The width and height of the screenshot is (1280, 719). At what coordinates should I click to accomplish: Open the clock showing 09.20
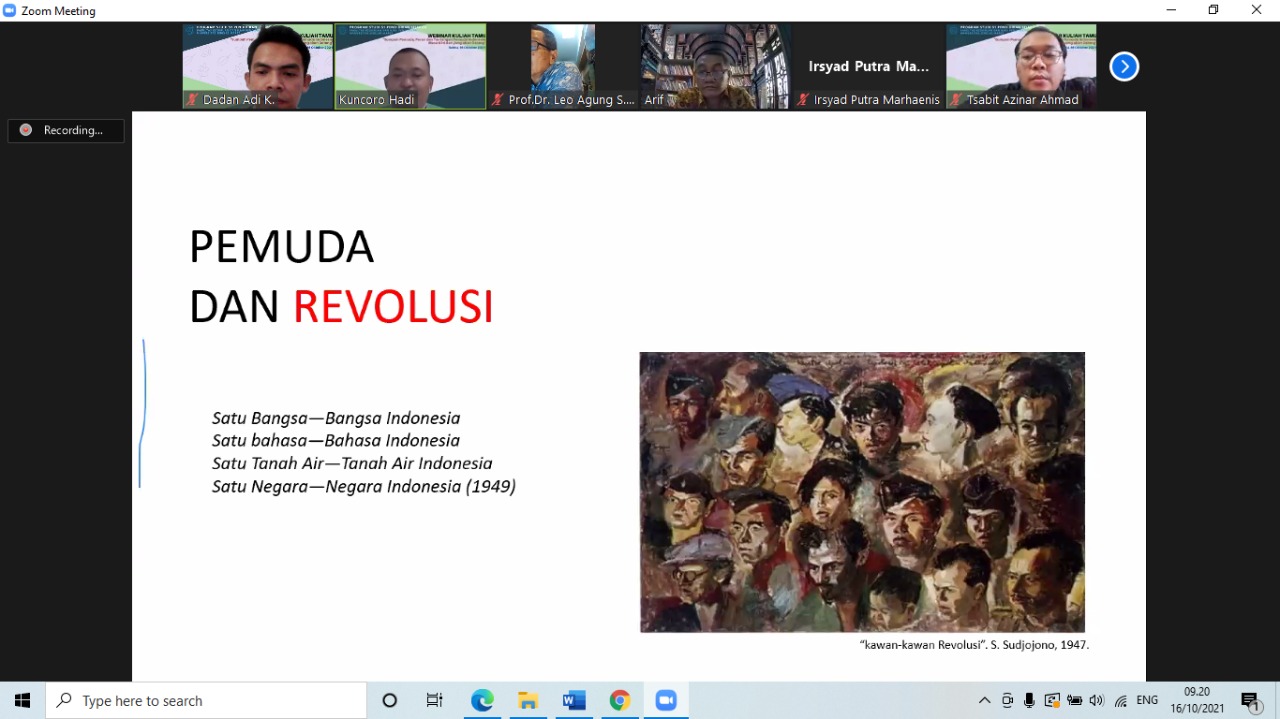coord(1197,700)
